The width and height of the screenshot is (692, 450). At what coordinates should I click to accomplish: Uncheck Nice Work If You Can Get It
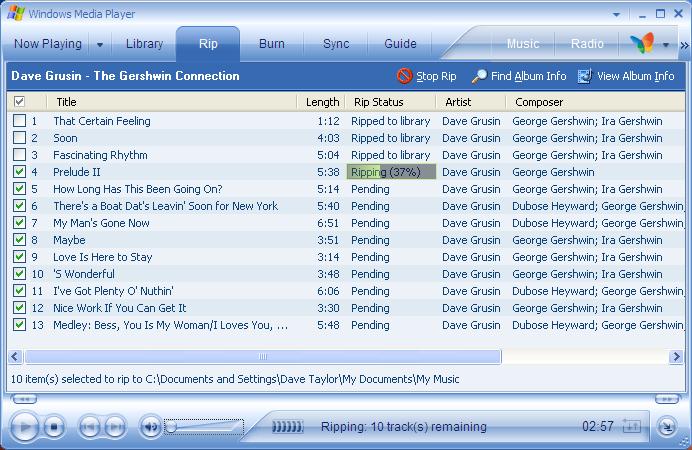[x=19, y=308]
